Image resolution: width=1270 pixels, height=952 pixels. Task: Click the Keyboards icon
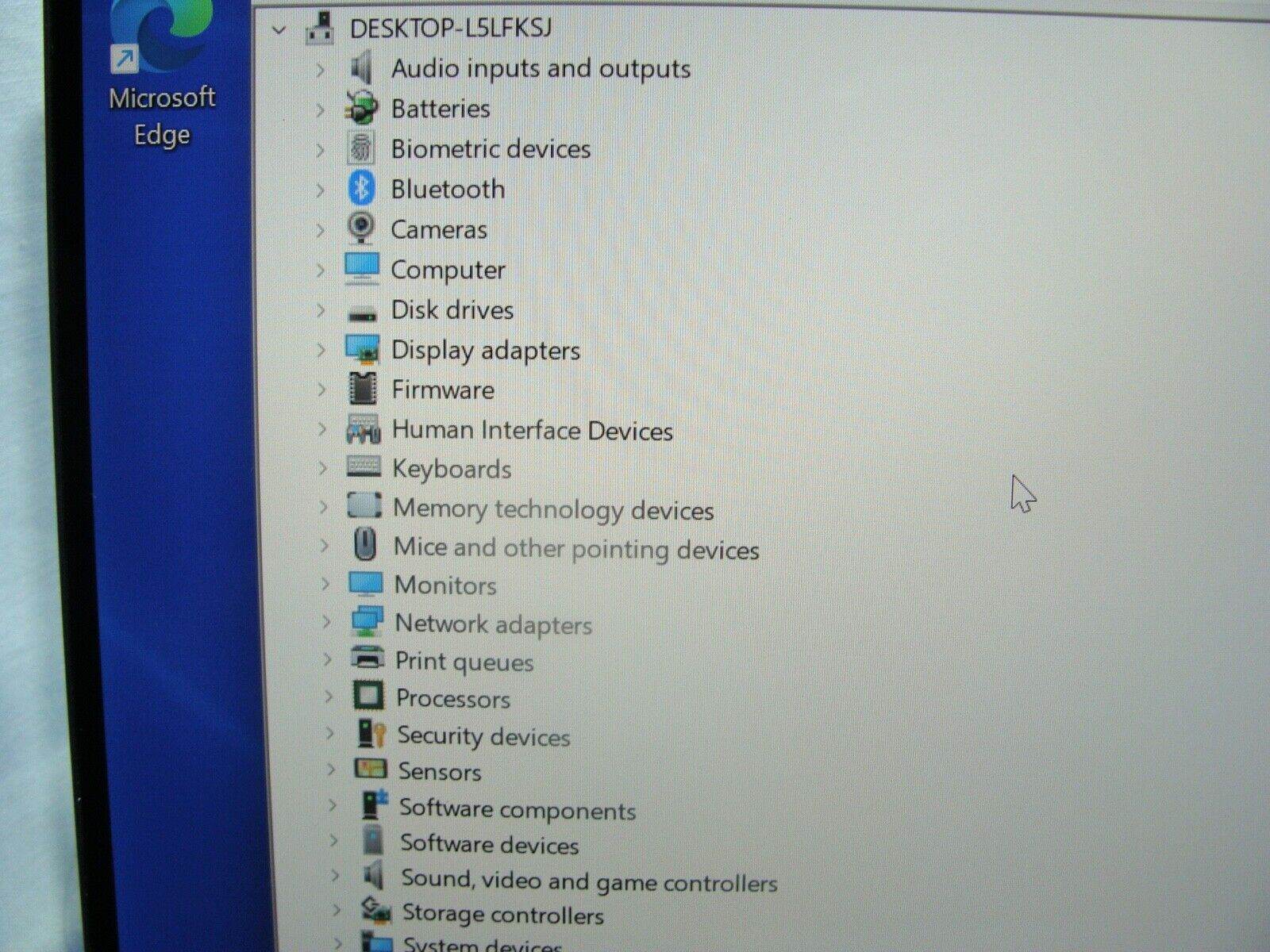tap(364, 468)
